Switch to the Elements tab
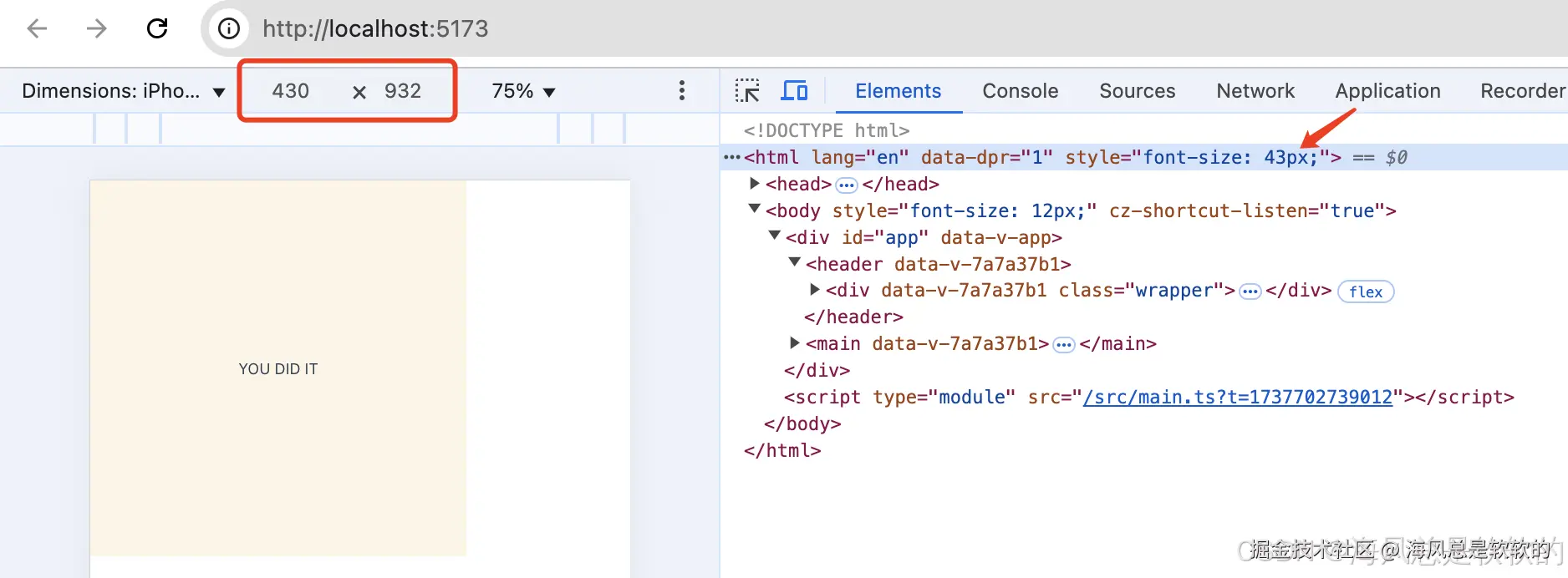This screenshot has width=1568, height=578. pos(899,91)
